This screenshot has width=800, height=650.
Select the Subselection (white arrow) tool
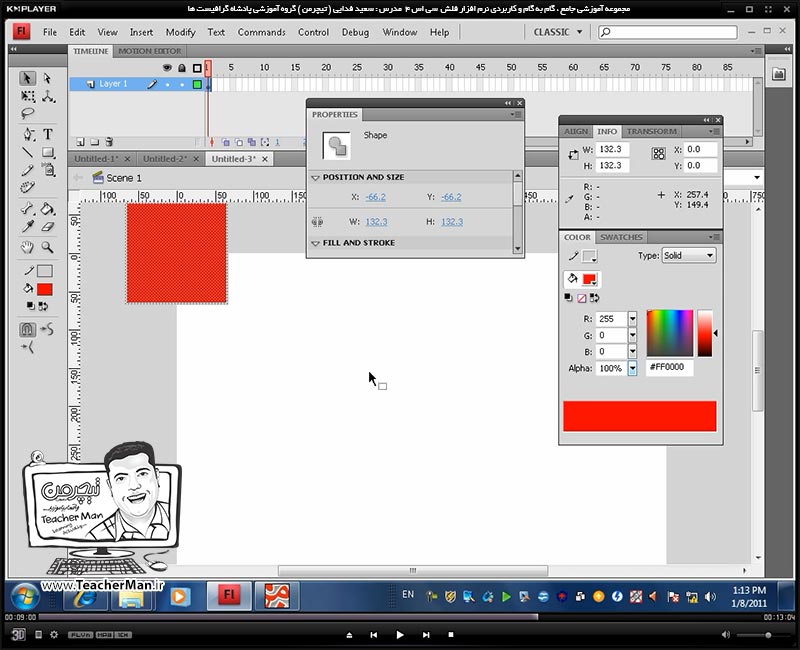point(47,78)
